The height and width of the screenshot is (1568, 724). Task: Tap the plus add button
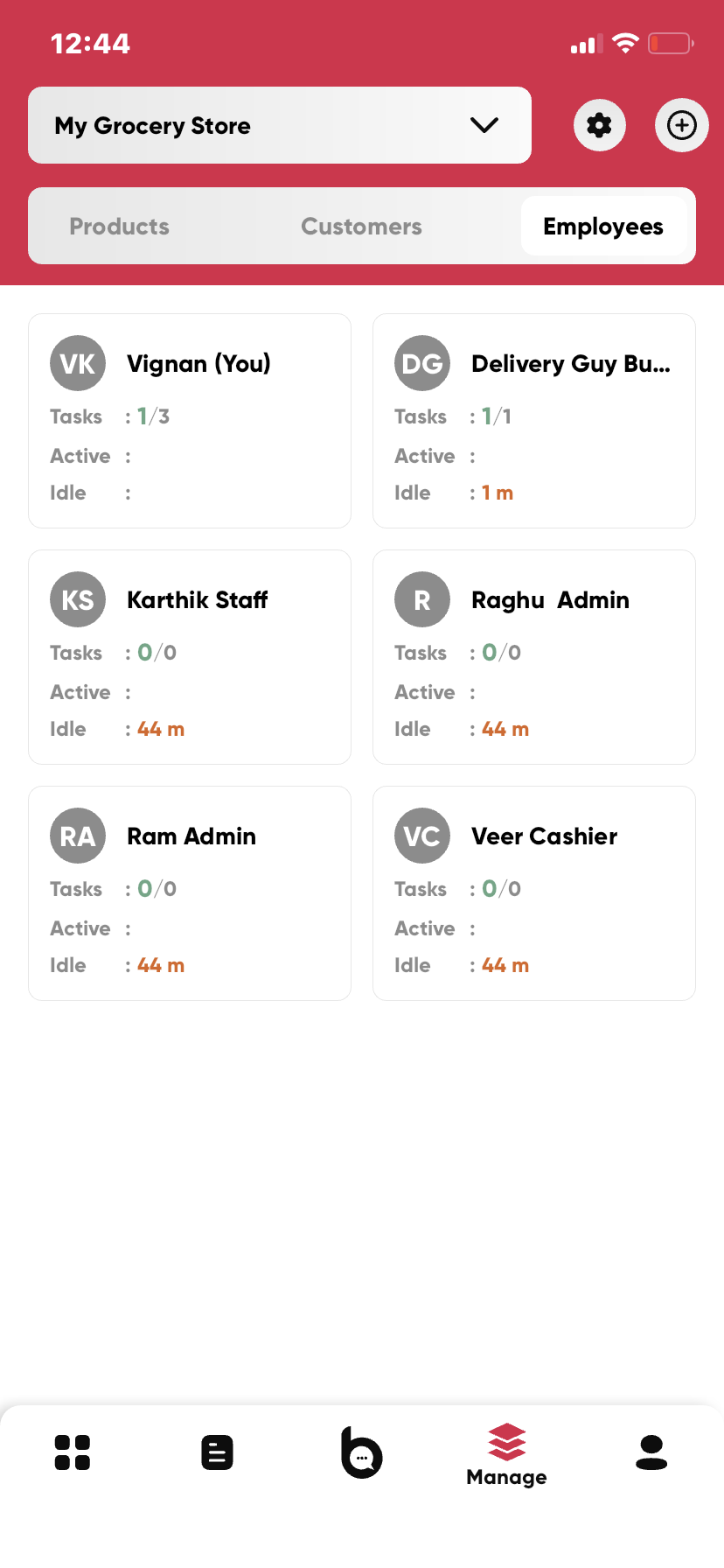[681, 125]
